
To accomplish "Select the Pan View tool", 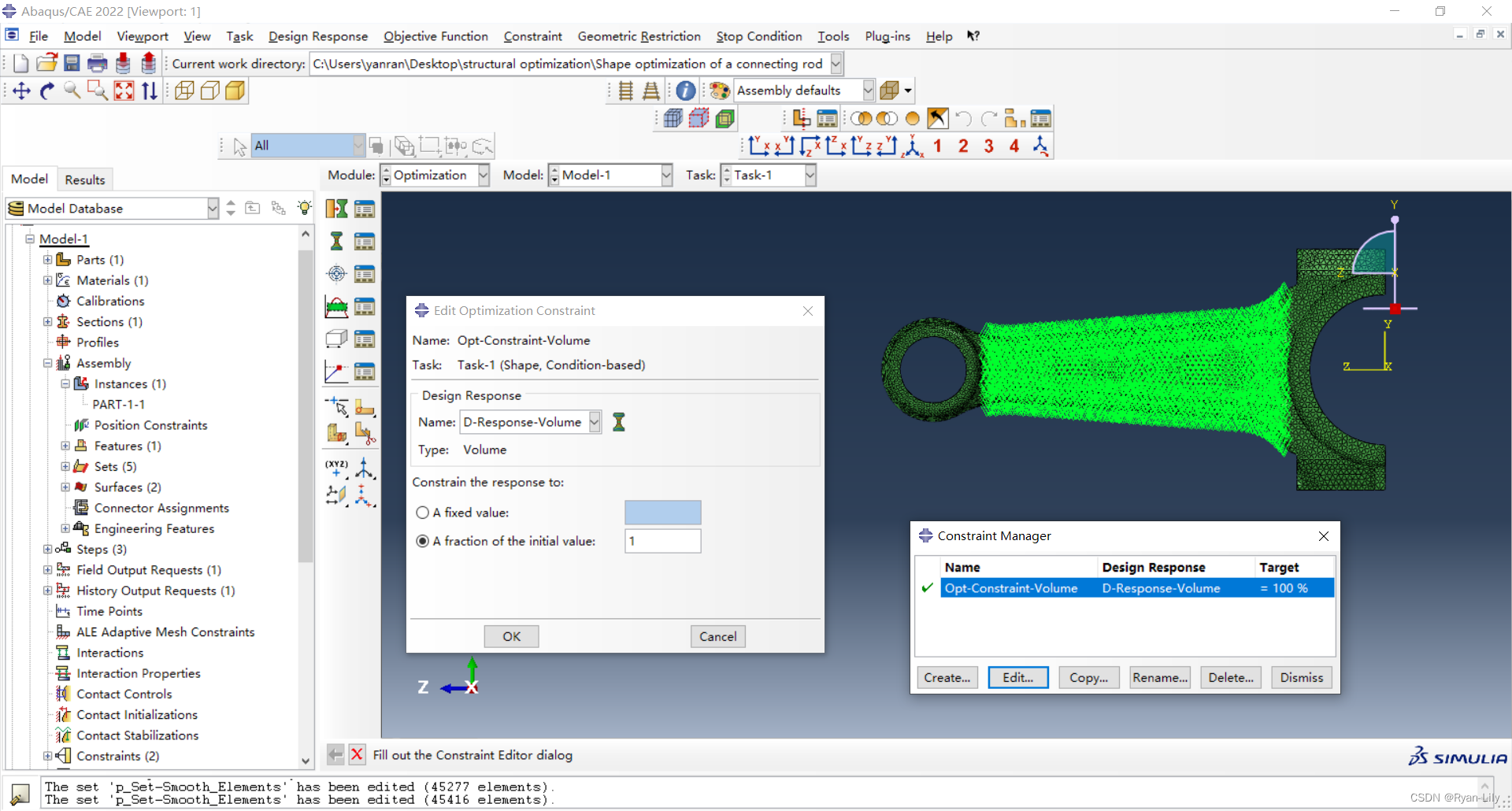I will (21, 91).
